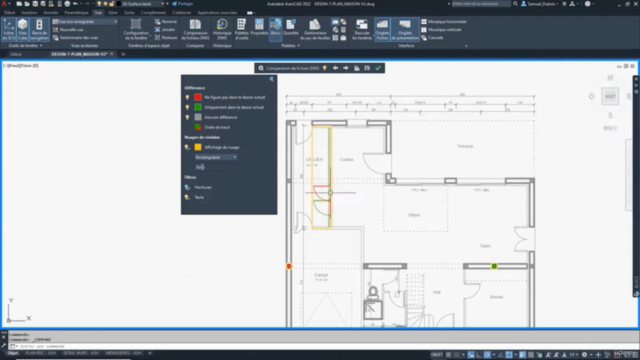Open Gestionnaire des vues
Image resolution: width=640 pixels, height=360 pixels.
pyautogui.click(x=76, y=38)
